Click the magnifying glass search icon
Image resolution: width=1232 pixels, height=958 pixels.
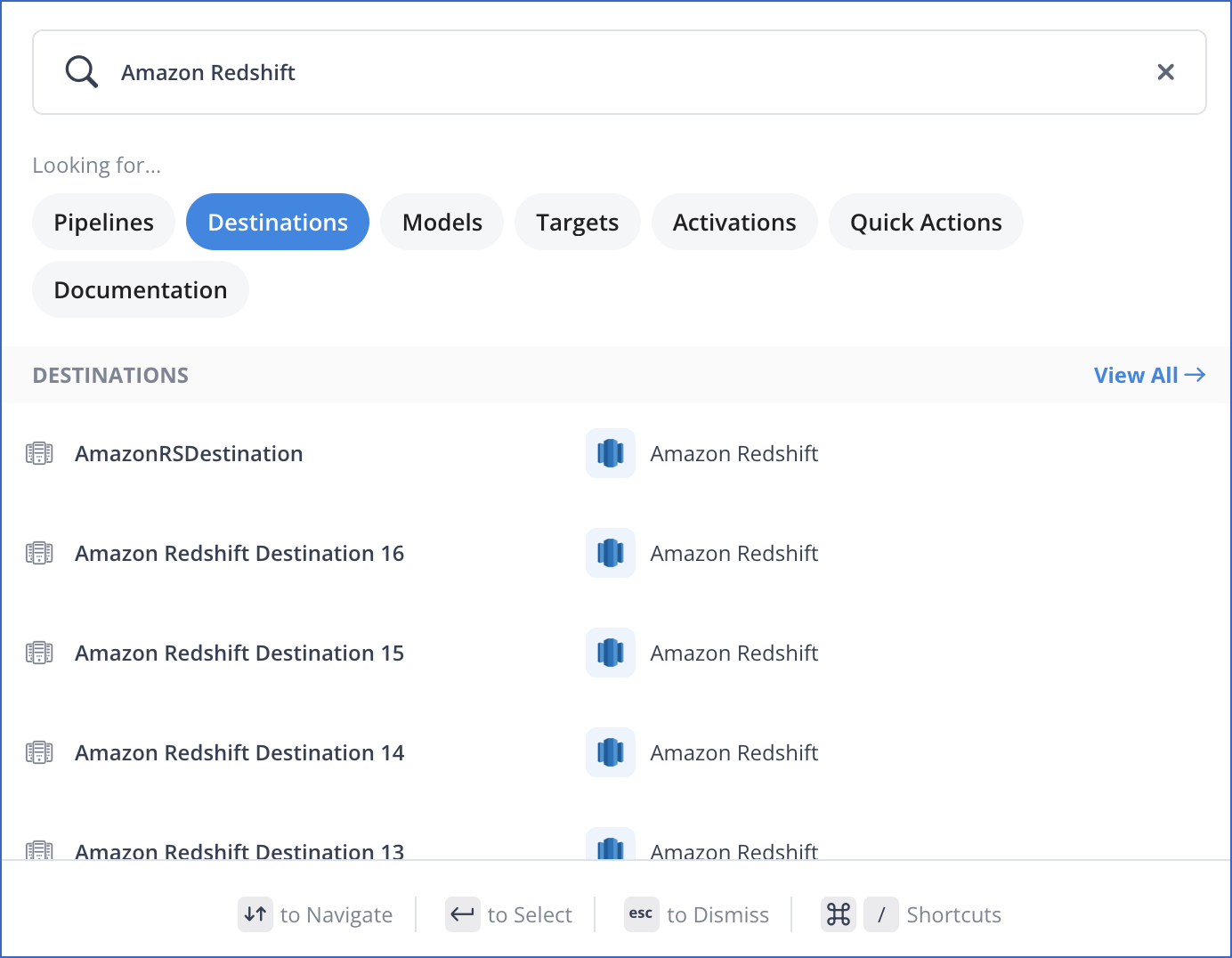[81, 72]
